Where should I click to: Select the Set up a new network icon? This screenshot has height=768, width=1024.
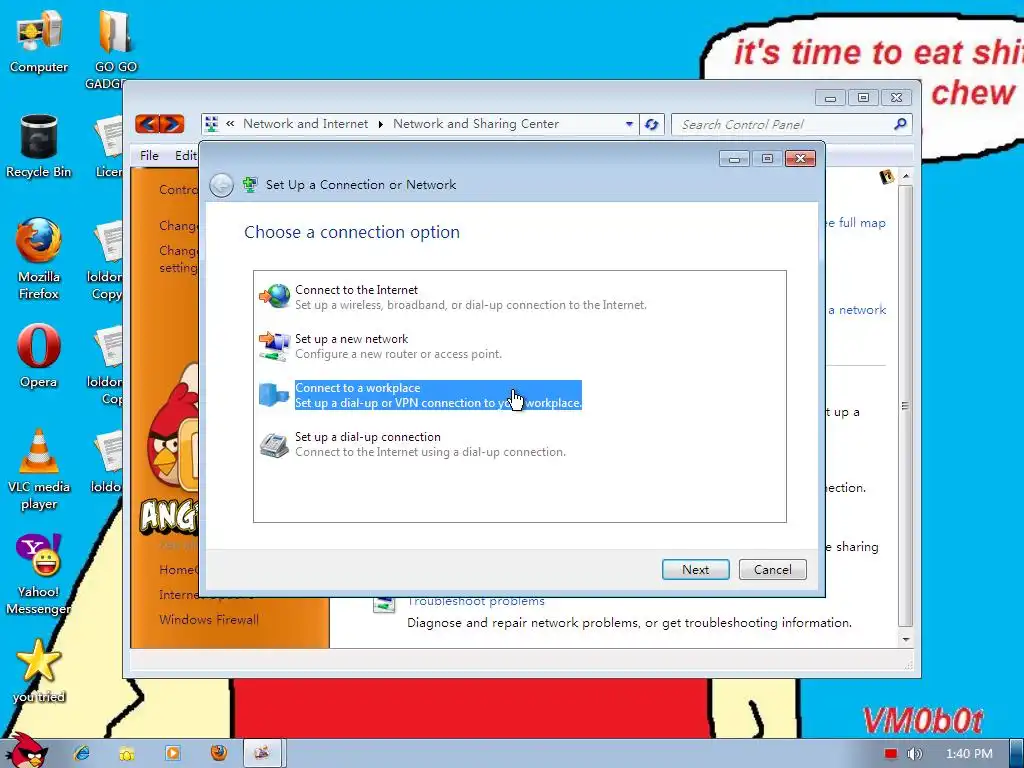click(x=274, y=345)
